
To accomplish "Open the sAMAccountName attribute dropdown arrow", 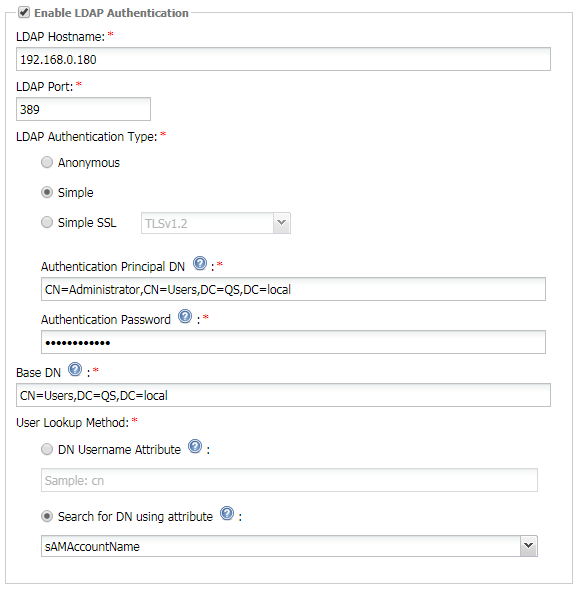I will [x=529, y=546].
